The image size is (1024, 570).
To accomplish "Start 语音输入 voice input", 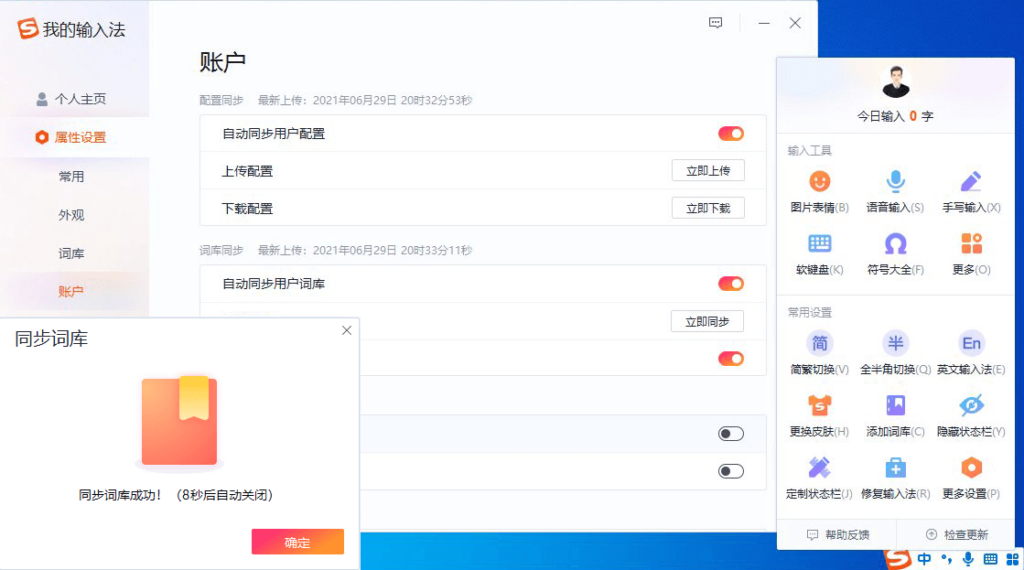I will (895, 182).
